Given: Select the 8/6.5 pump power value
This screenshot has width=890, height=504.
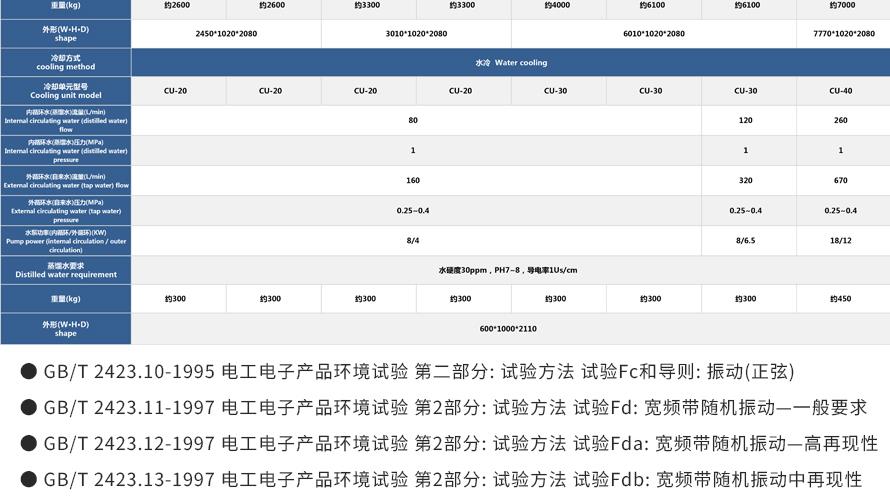Looking at the screenshot, I should click(x=745, y=241).
